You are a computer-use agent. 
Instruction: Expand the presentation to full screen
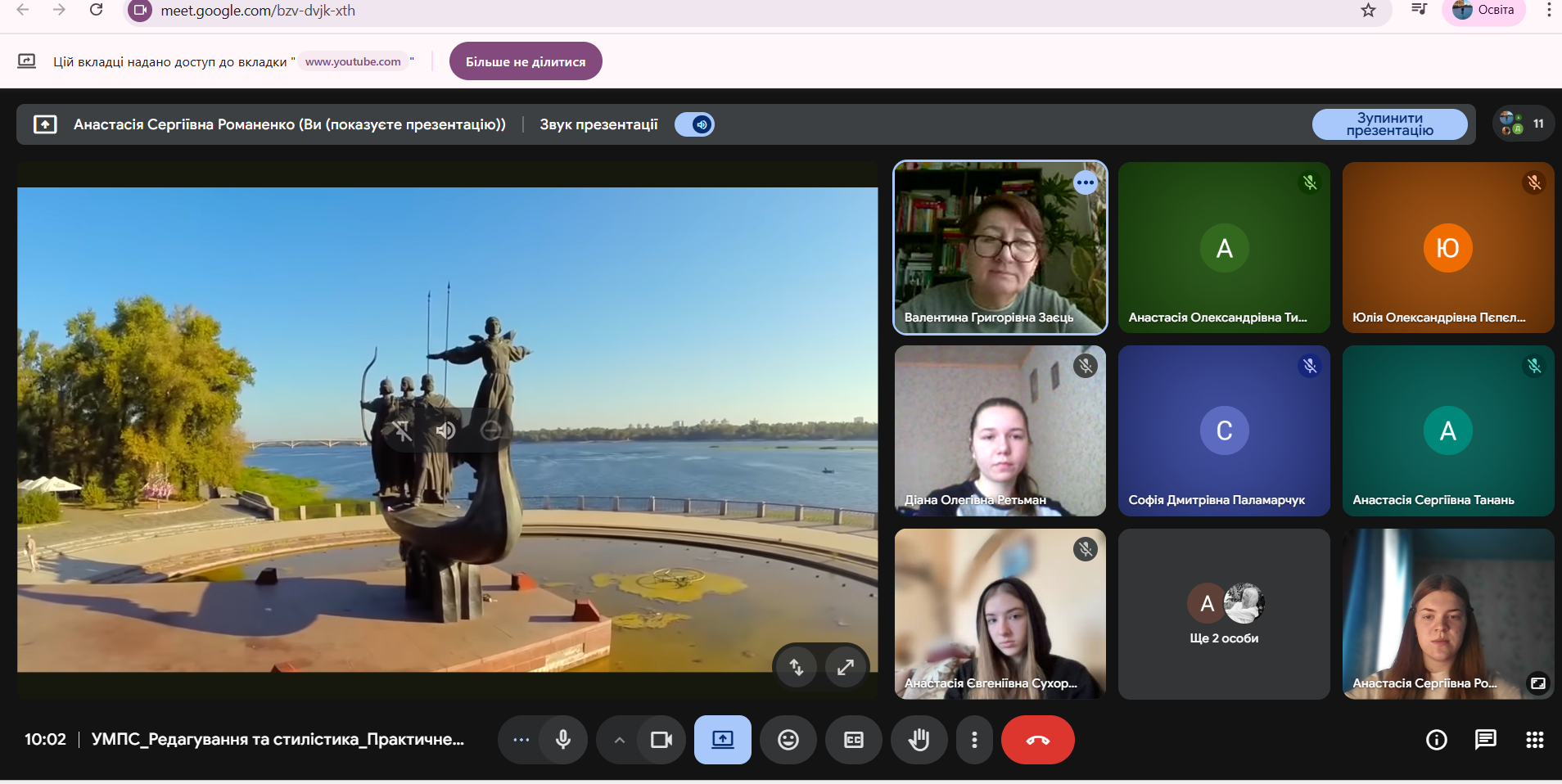pyautogui.click(x=846, y=668)
